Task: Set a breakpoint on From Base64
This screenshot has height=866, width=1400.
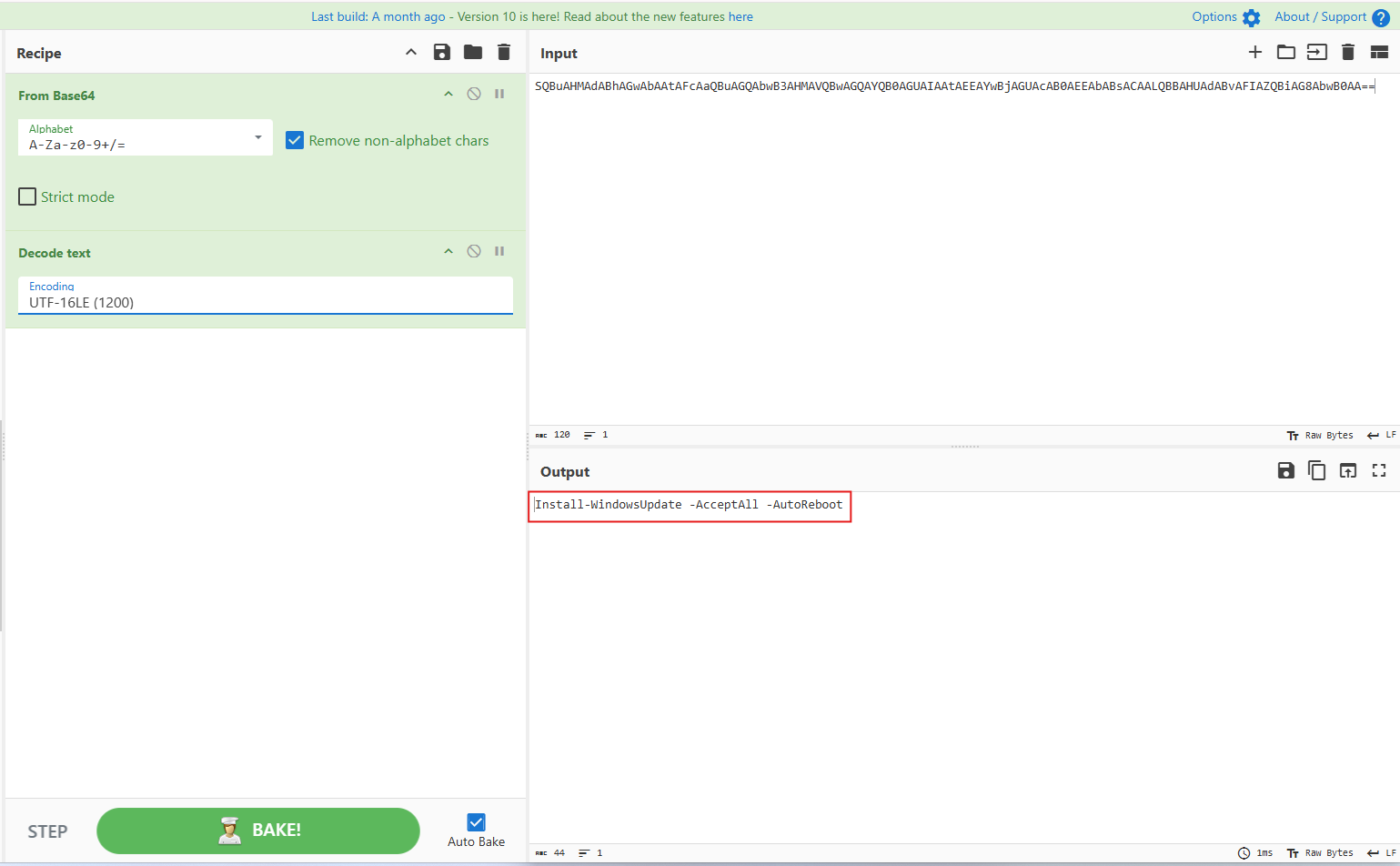Action: tap(499, 95)
